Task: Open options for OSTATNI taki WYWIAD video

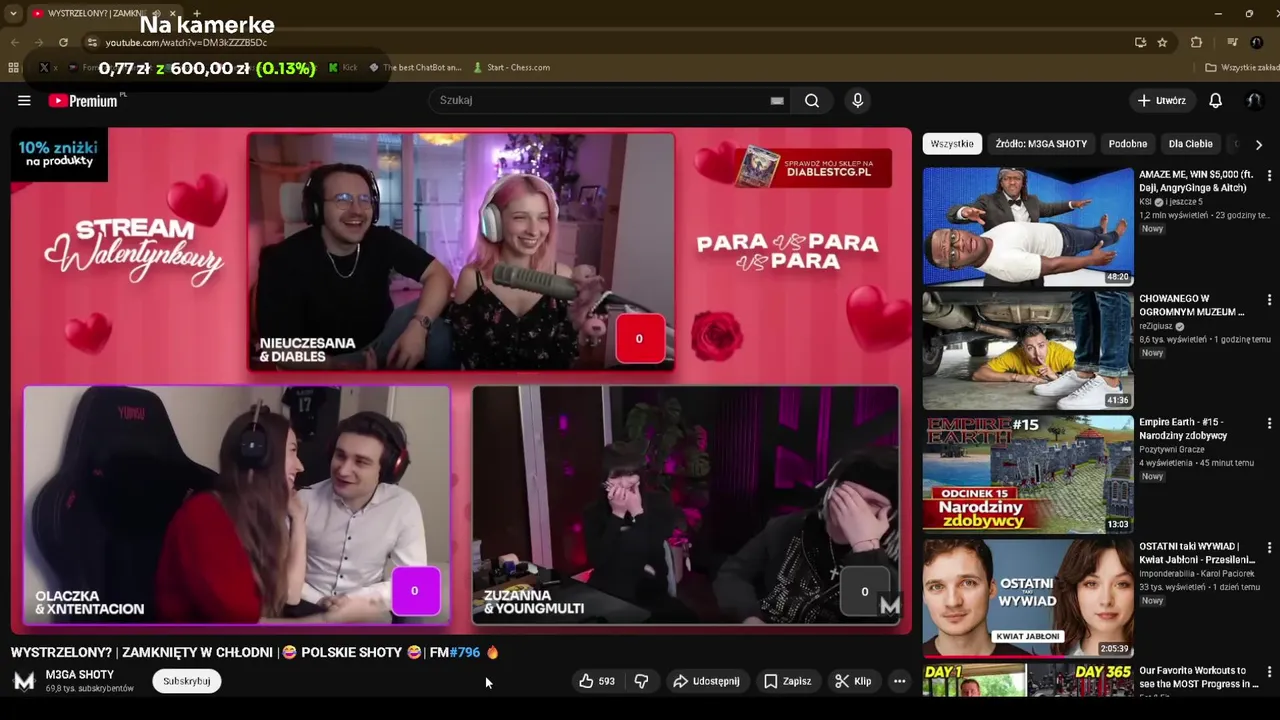Action: coord(1269,548)
